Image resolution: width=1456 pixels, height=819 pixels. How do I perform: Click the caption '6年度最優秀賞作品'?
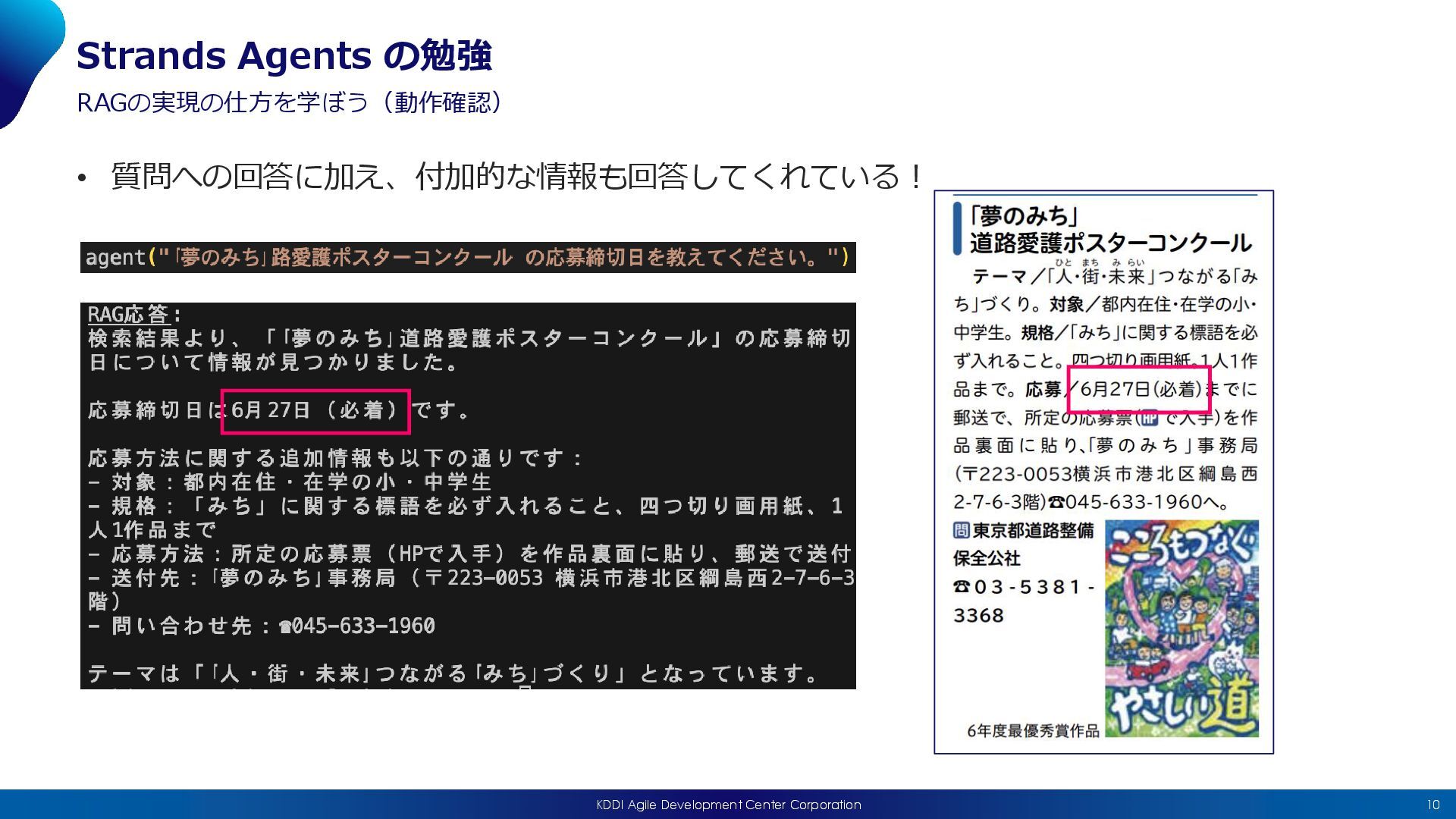[1033, 730]
